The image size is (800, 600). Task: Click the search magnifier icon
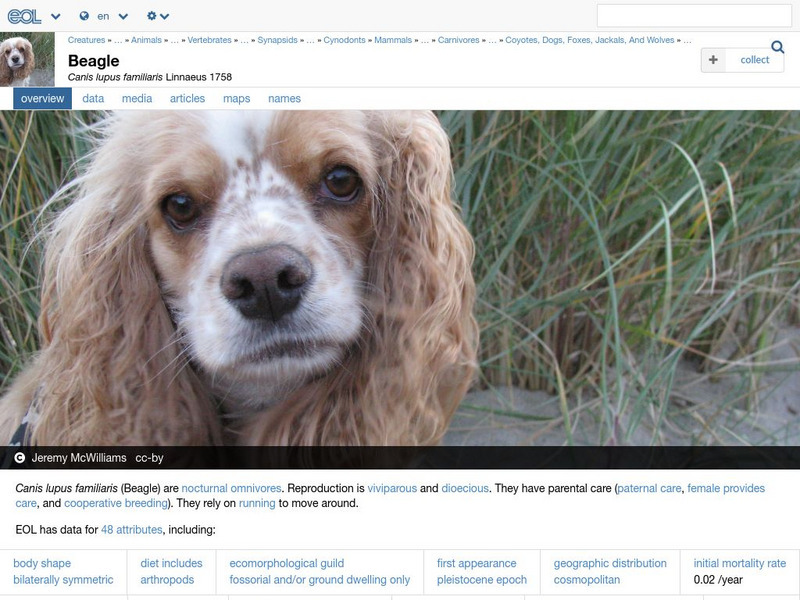click(x=779, y=45)
